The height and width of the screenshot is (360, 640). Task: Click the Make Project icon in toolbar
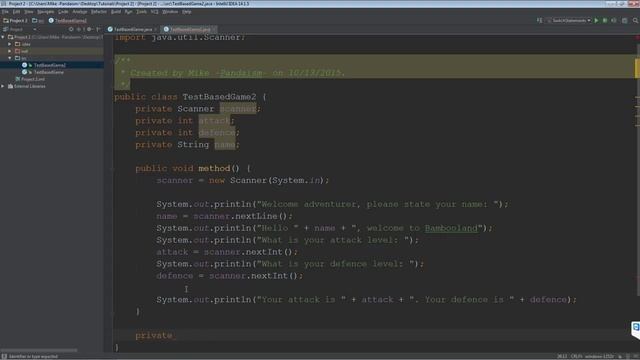coord(540,20)
